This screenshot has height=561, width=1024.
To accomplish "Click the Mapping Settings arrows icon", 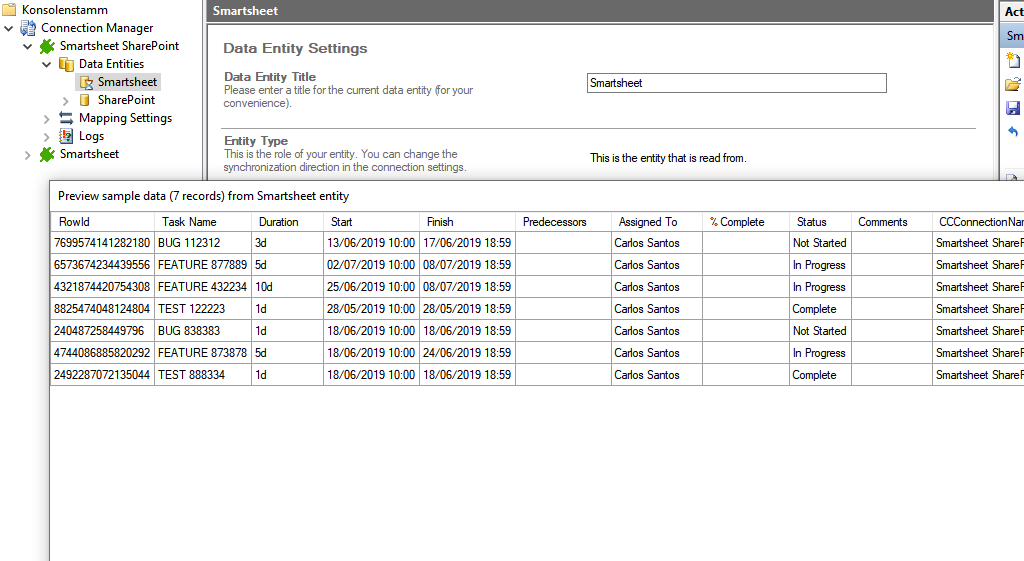I will tap(66, 118).
